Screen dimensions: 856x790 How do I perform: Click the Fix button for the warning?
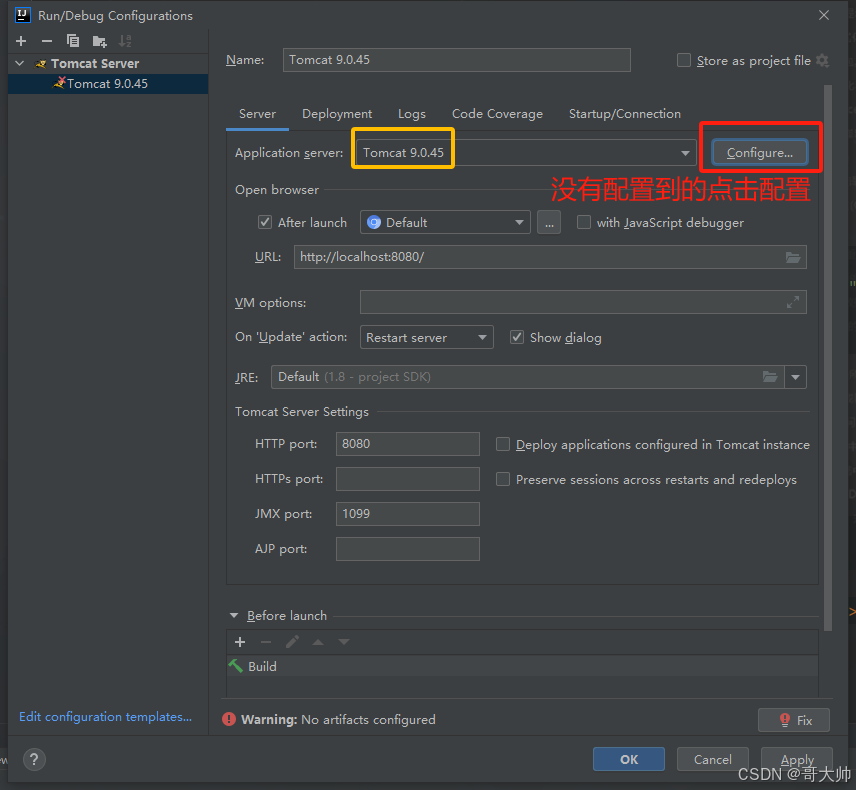794,720
